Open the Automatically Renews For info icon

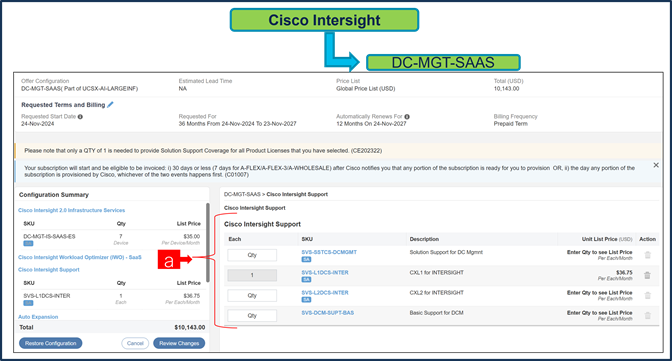pyautogui.click(x=407, y=117)
